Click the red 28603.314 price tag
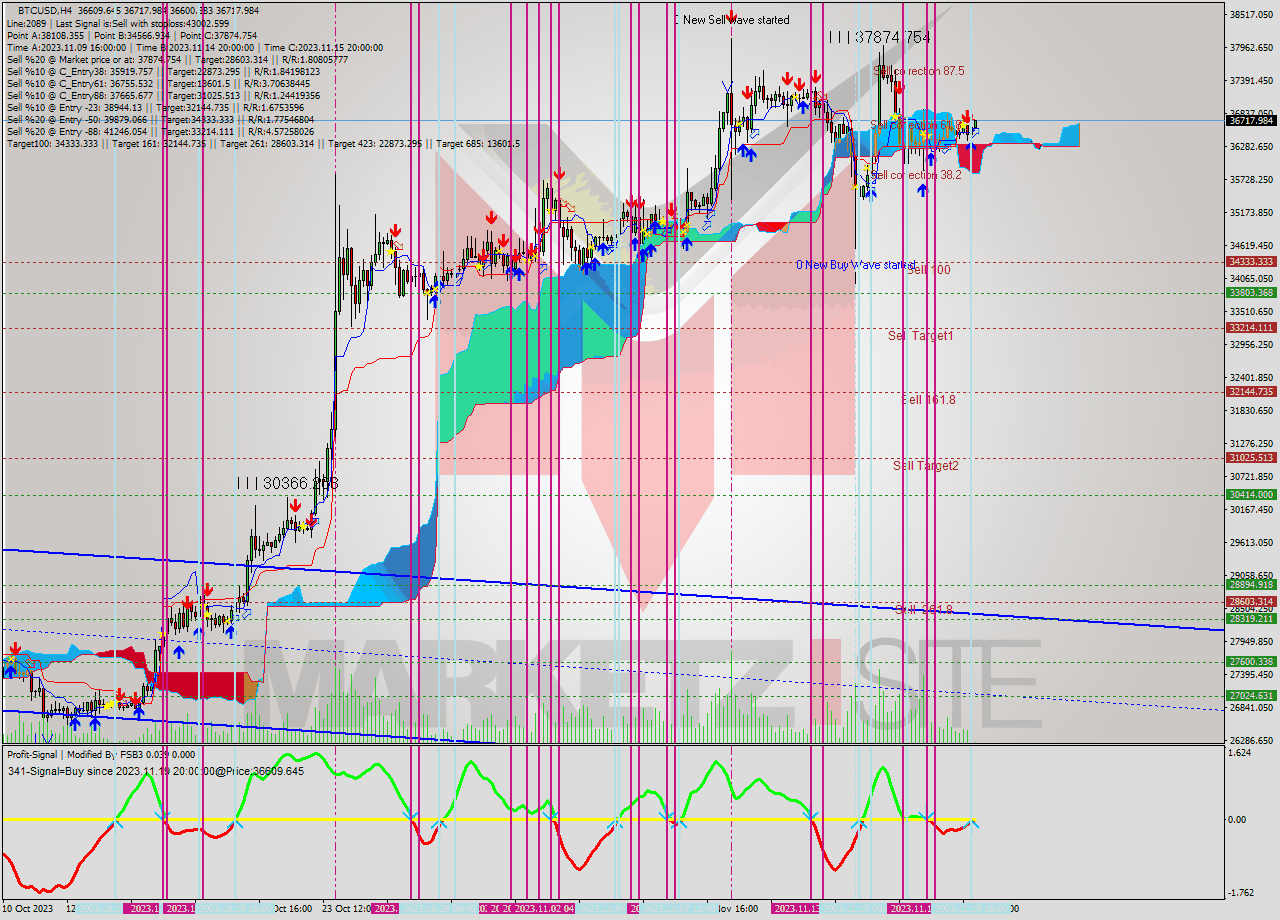The height and width of the screenshot is (920, 1280). (1251, 602)
